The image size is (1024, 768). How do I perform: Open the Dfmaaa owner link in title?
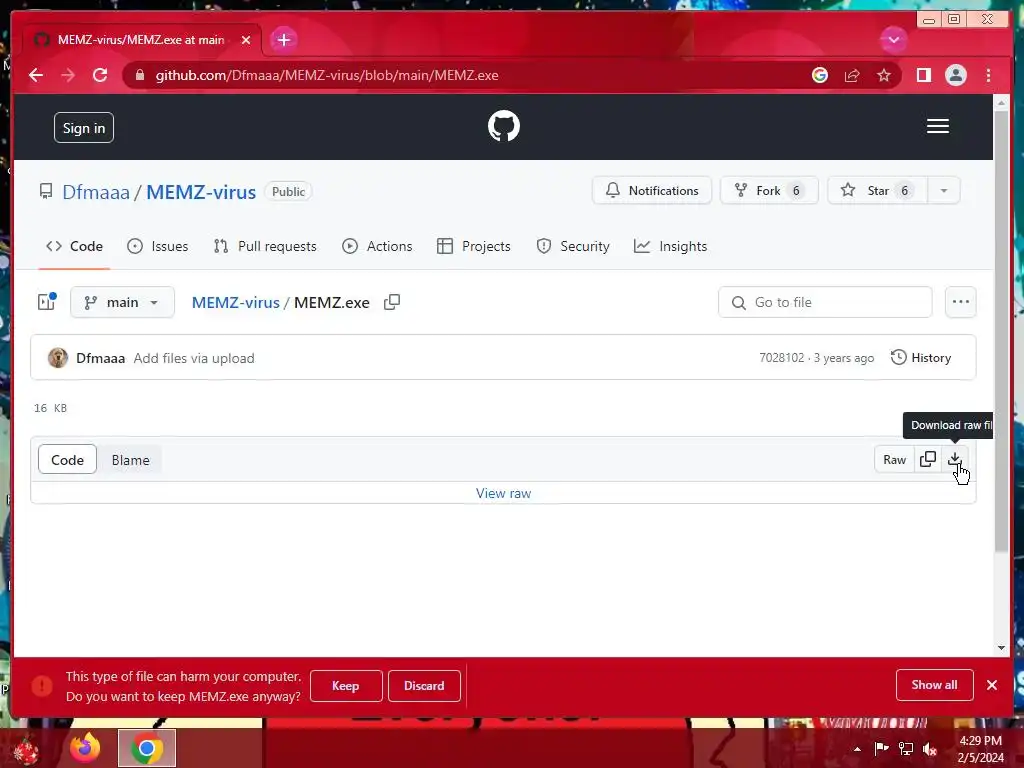tap(96, 192)
